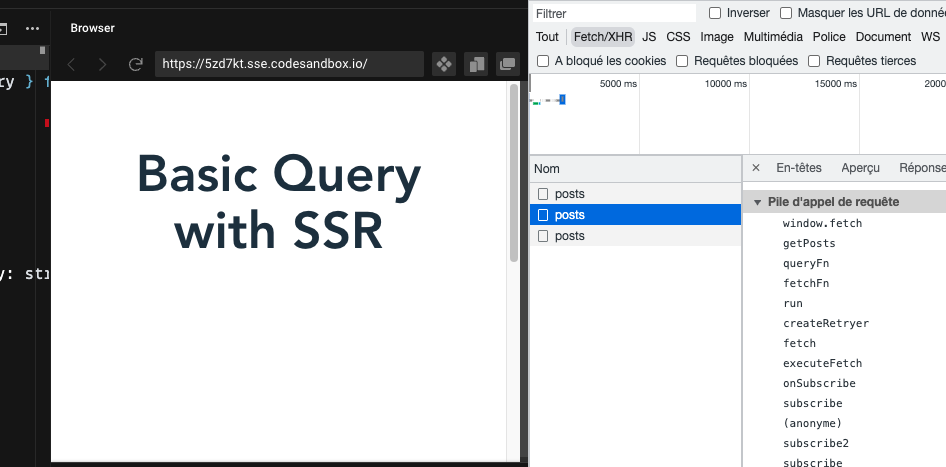This screenshot has width=946, height=467.
Task: Click subscribe2 in the call stack
Action: click(816, 443)
